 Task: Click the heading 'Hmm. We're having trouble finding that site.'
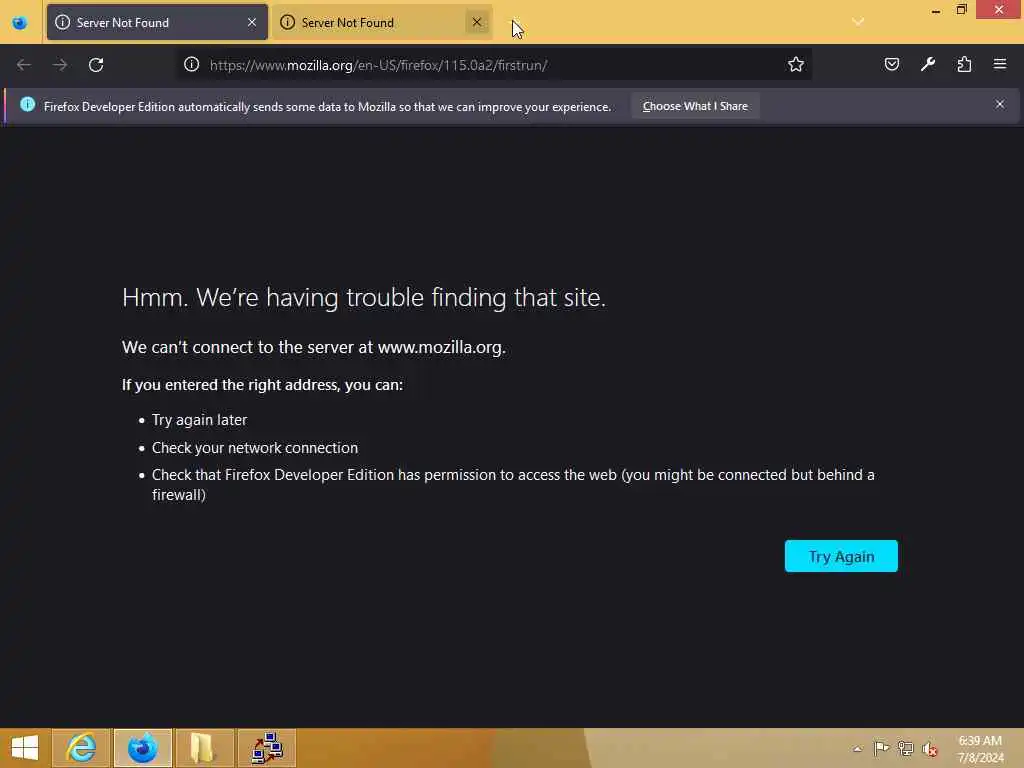[364, 298]
